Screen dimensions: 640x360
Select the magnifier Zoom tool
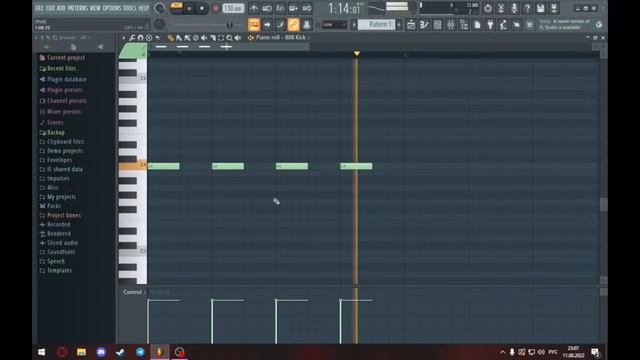click(x=229, y=38)
